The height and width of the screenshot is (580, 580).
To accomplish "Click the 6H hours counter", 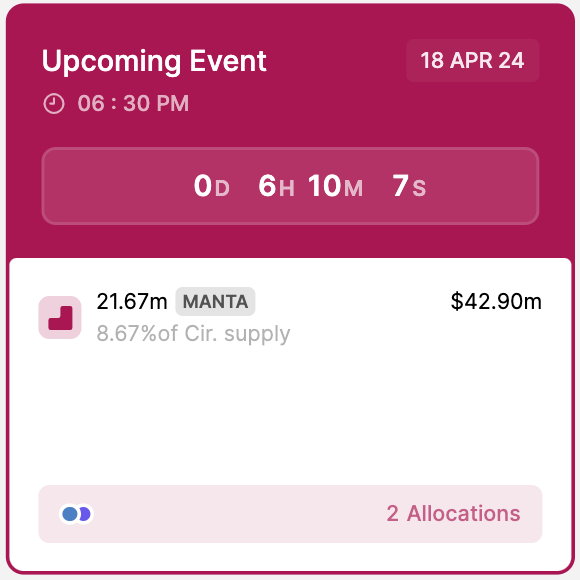I will (x=276, y=186).
